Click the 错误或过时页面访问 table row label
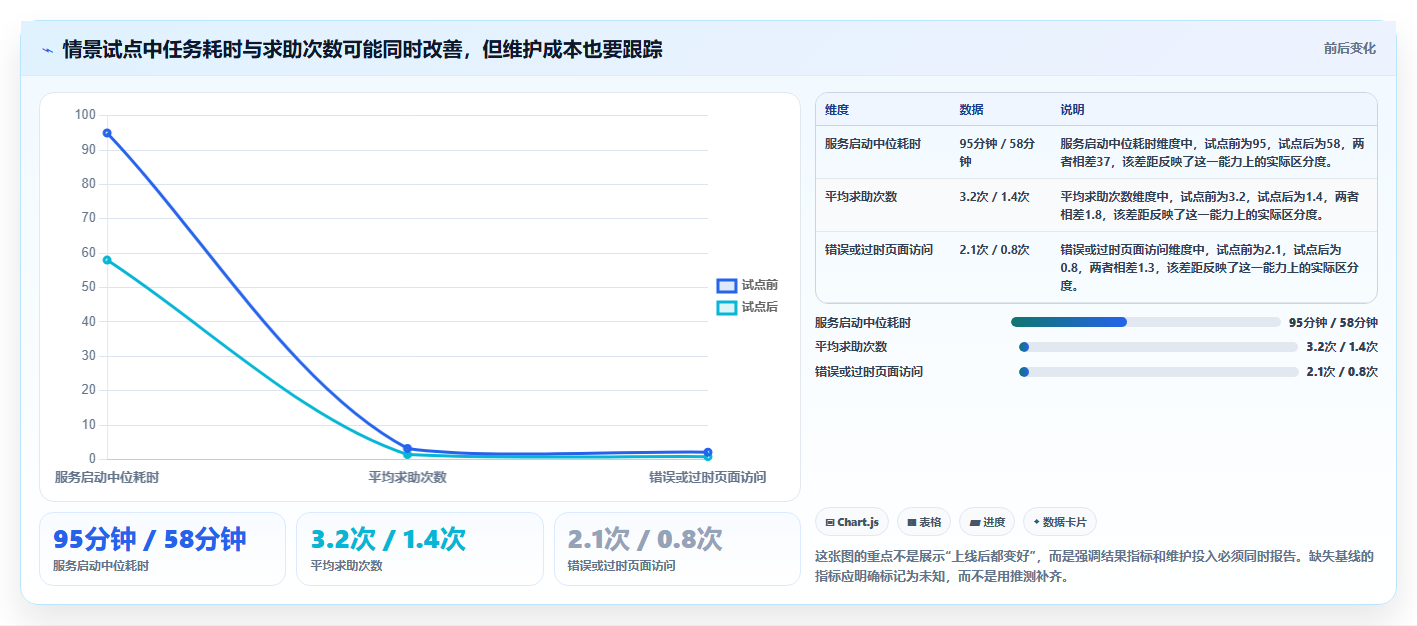 coord(879,250)
